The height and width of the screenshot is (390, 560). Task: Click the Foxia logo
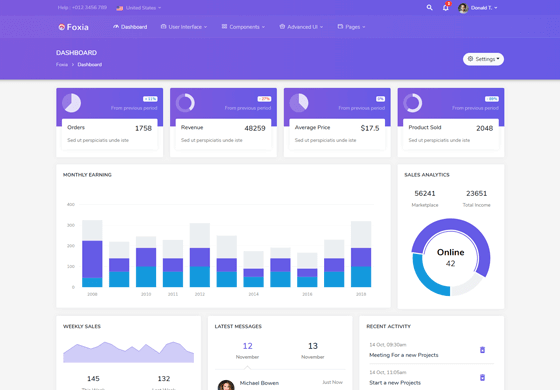[x=74, y=27]
